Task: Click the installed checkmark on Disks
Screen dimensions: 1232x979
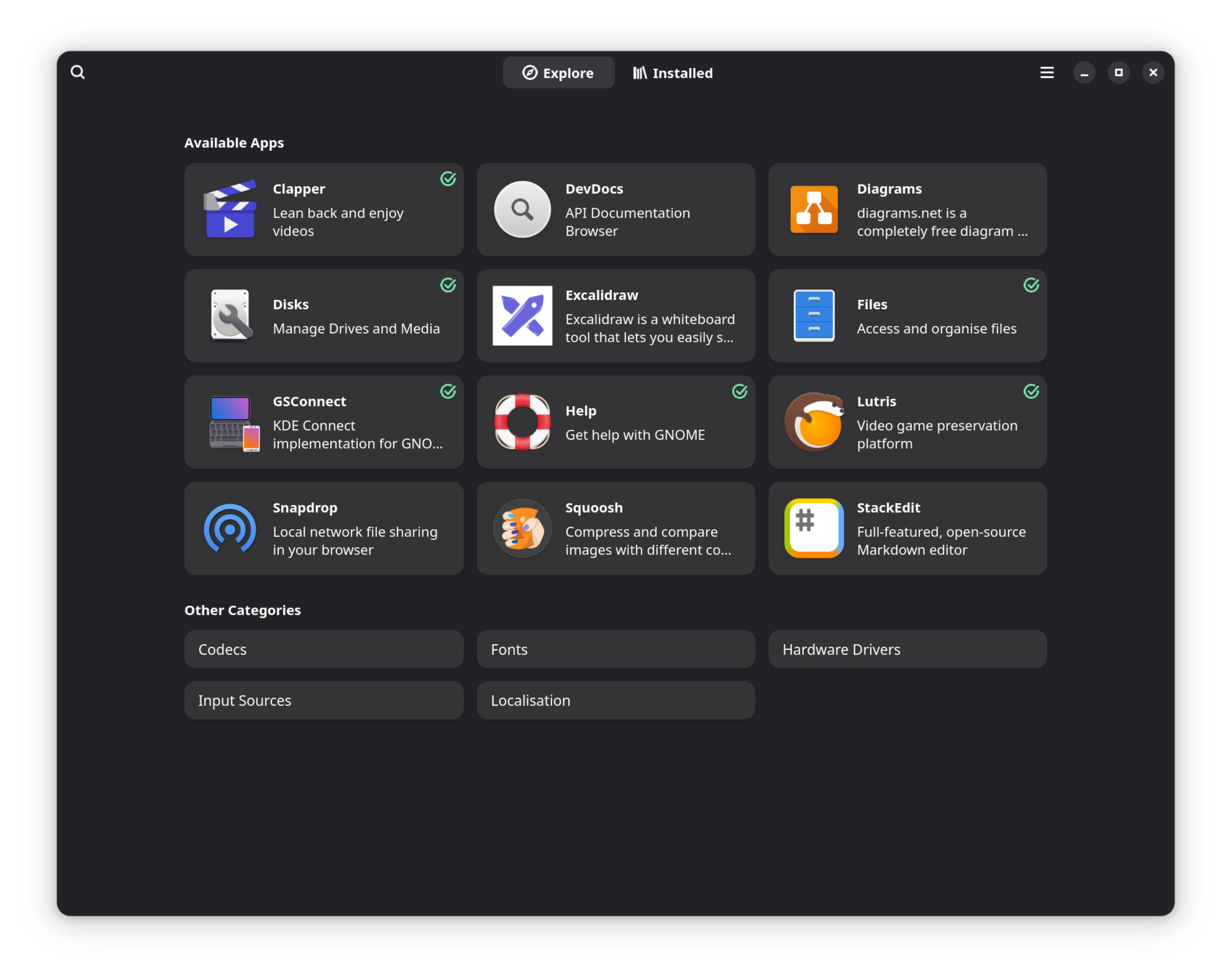Action: [448, 285]
